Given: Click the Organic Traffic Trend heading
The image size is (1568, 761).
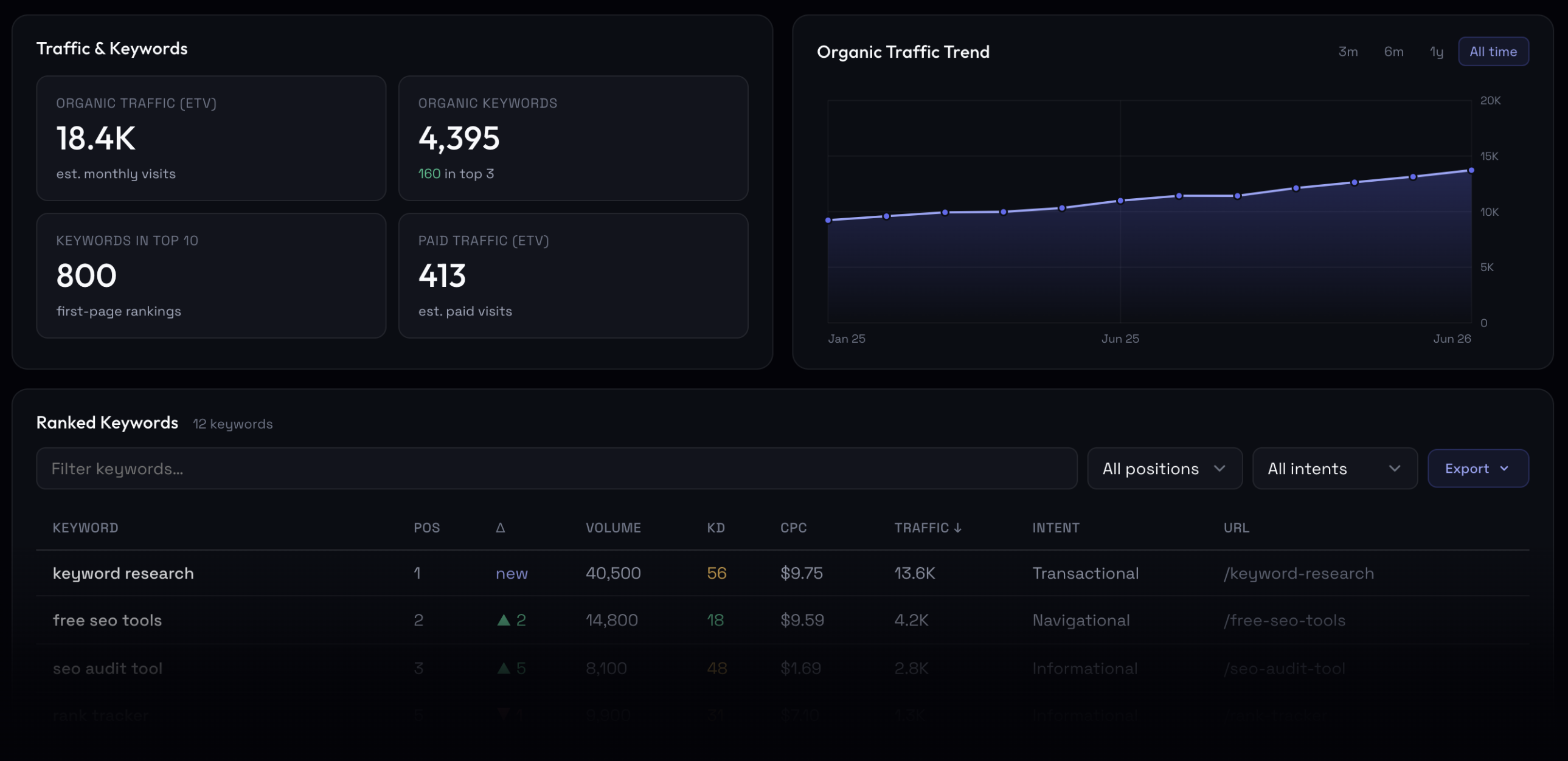Looking at the screenshot, I should click(903, 52).
